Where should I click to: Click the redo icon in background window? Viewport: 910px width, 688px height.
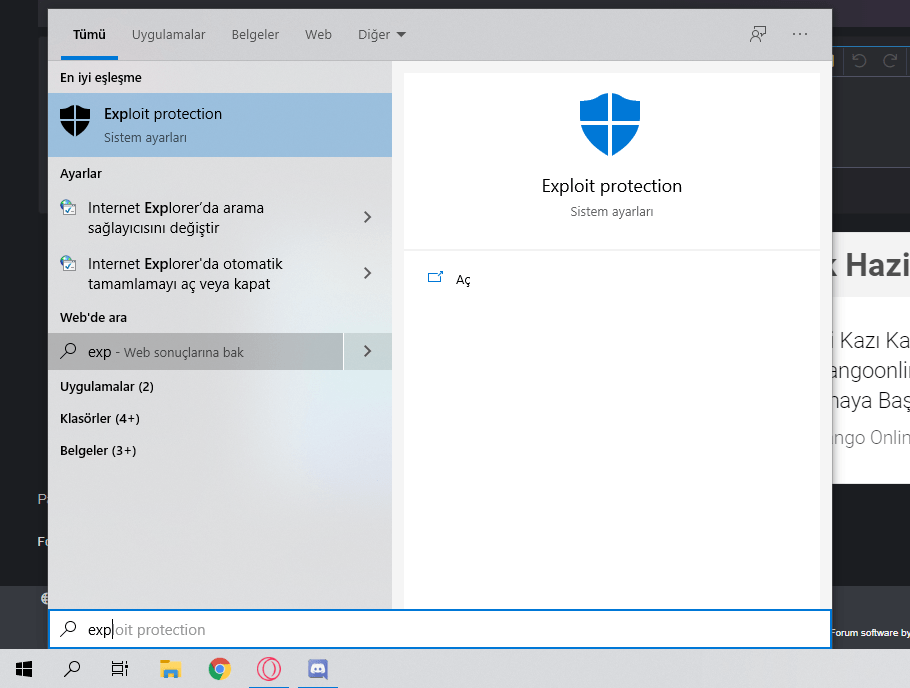(890, 60)
